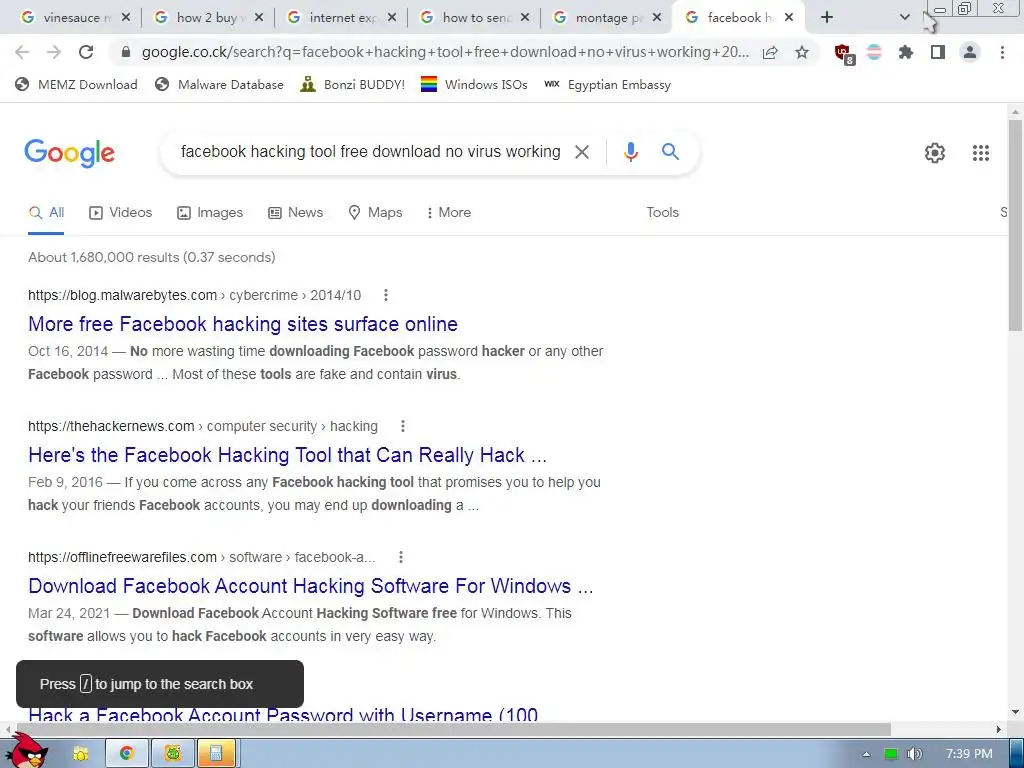Open the uBlock shield extension icon
This screenshot has width=1024, height=768.
(843, 53)
